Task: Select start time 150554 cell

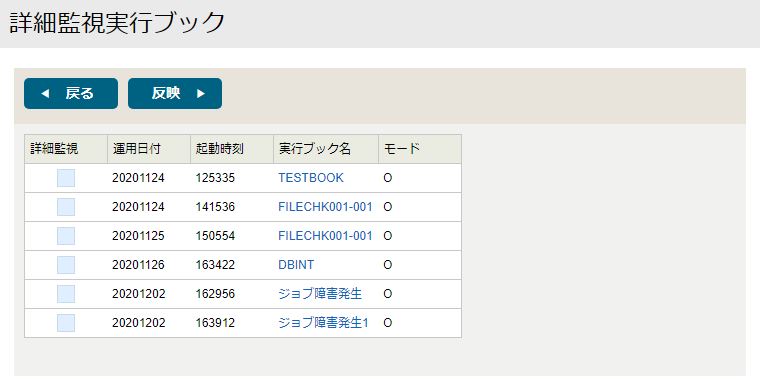Action: [x=215, y=236]
